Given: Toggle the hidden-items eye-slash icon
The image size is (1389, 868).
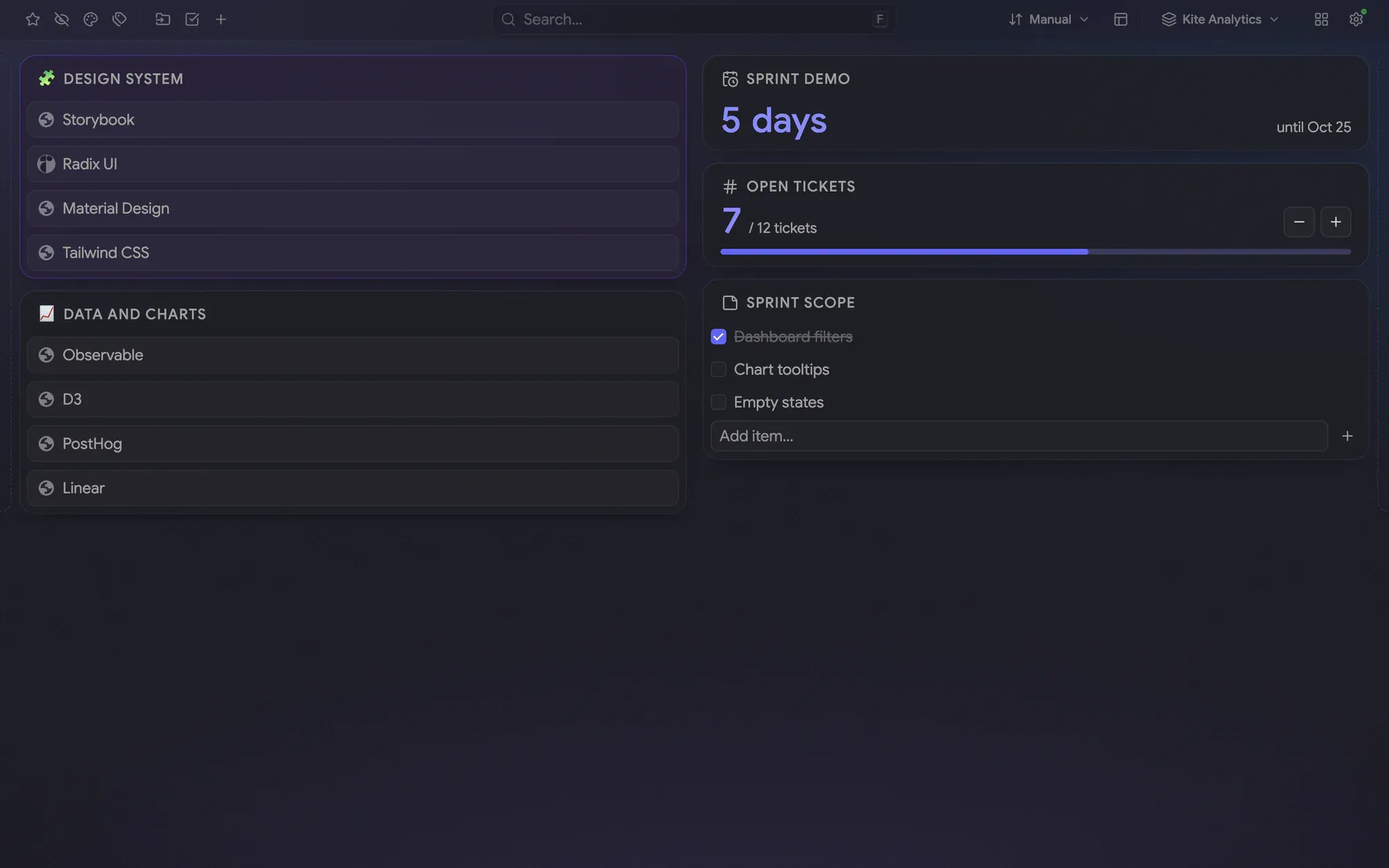Looking at the screenshot, I should [62, 19].
